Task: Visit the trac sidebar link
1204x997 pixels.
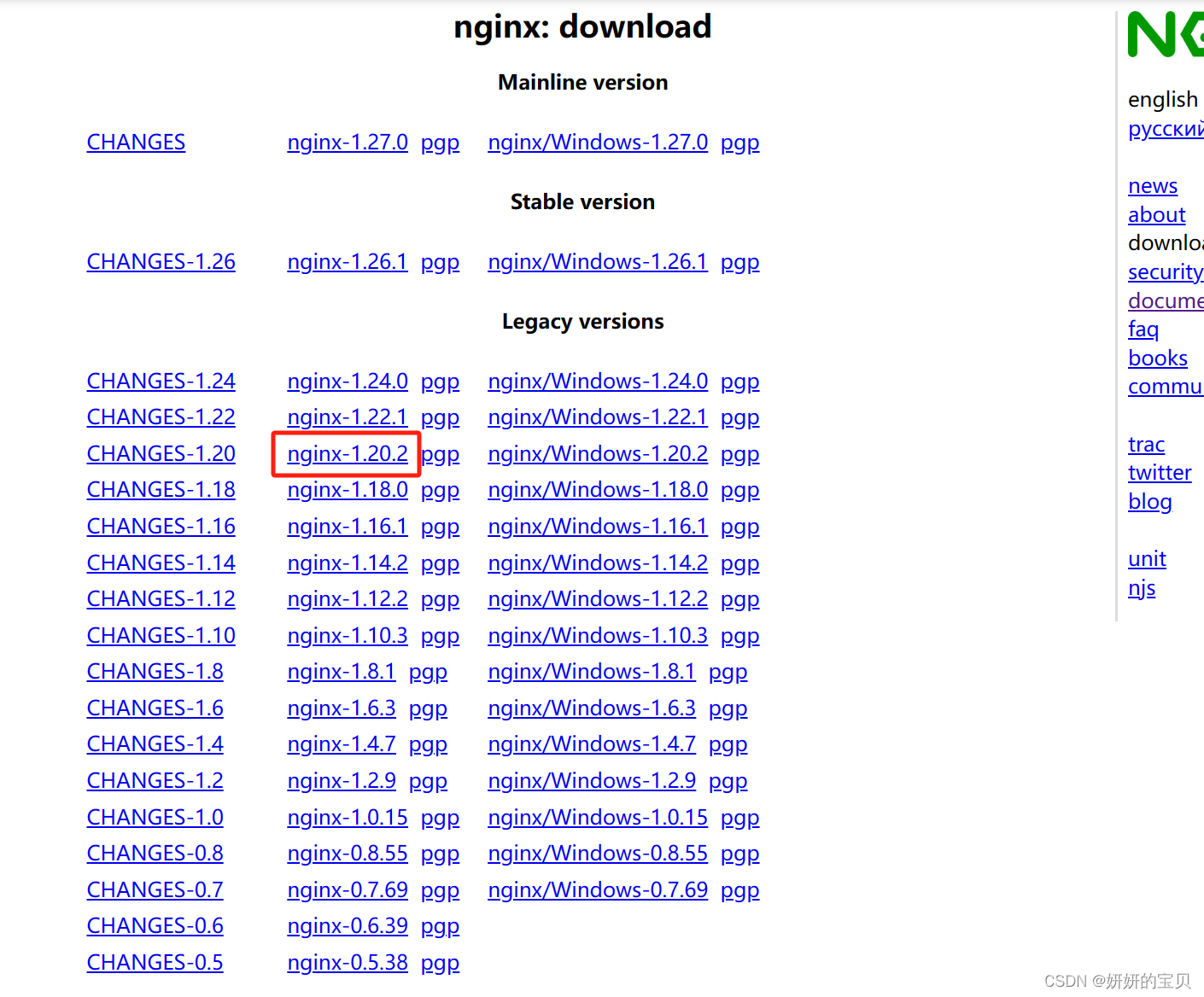Action: pos(1146,445)
